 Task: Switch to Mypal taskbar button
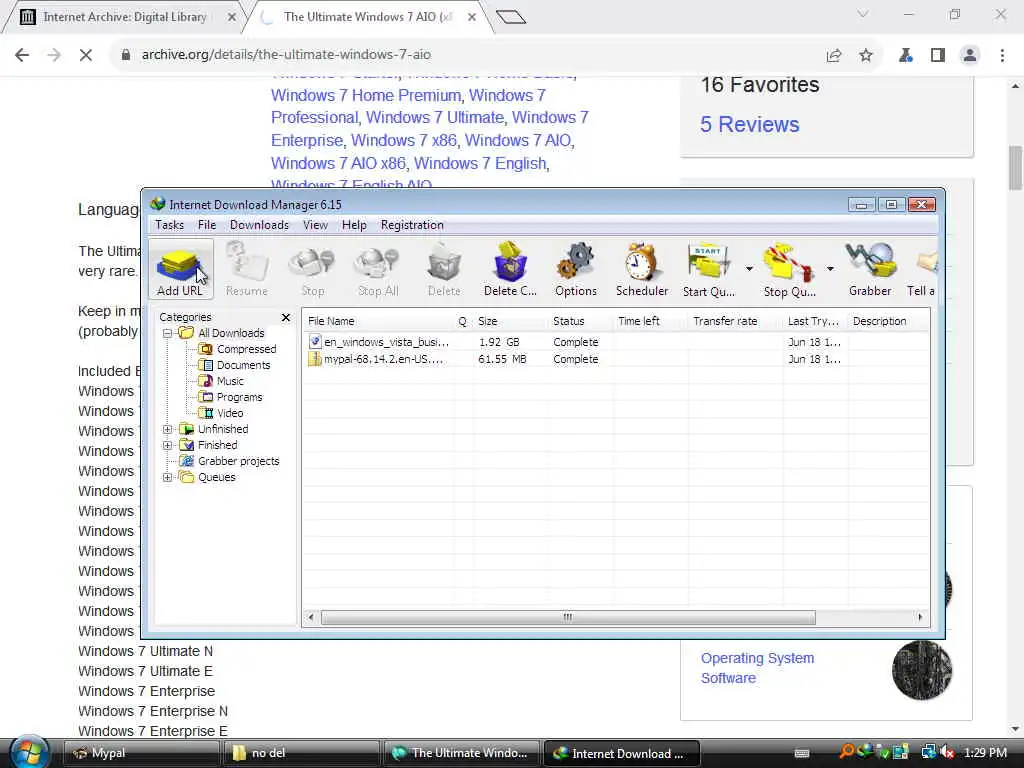141,753
